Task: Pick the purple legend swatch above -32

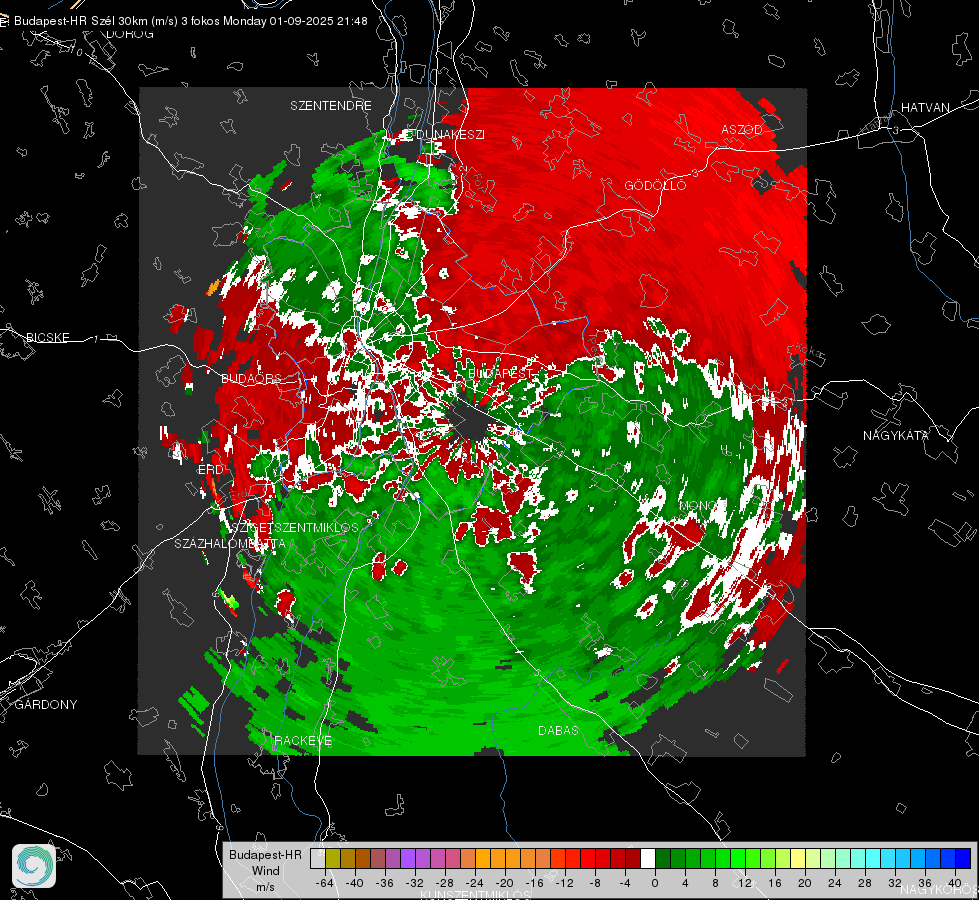Action: (x=408, y=859)
